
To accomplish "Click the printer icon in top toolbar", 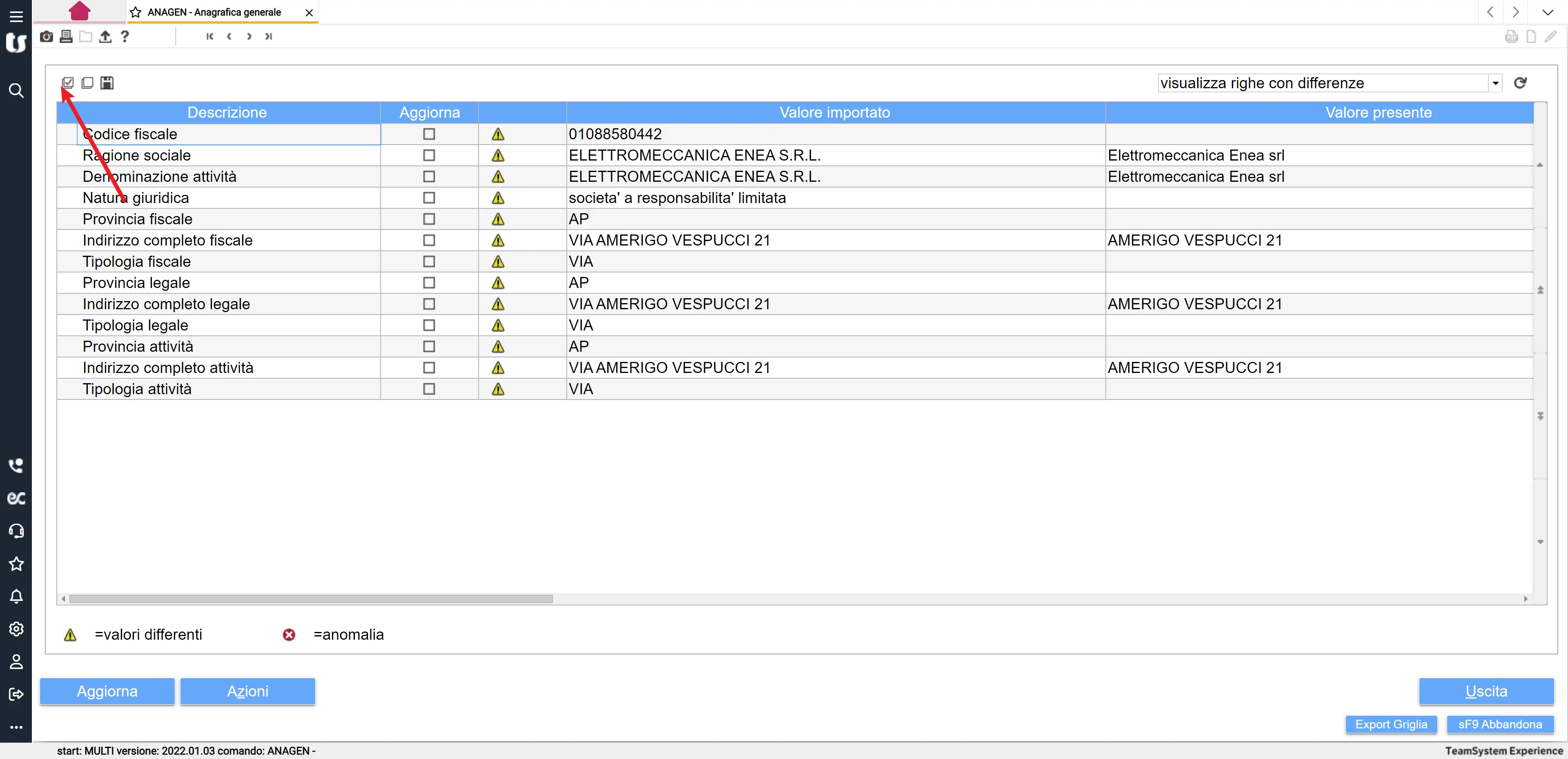I will [66, 36].
